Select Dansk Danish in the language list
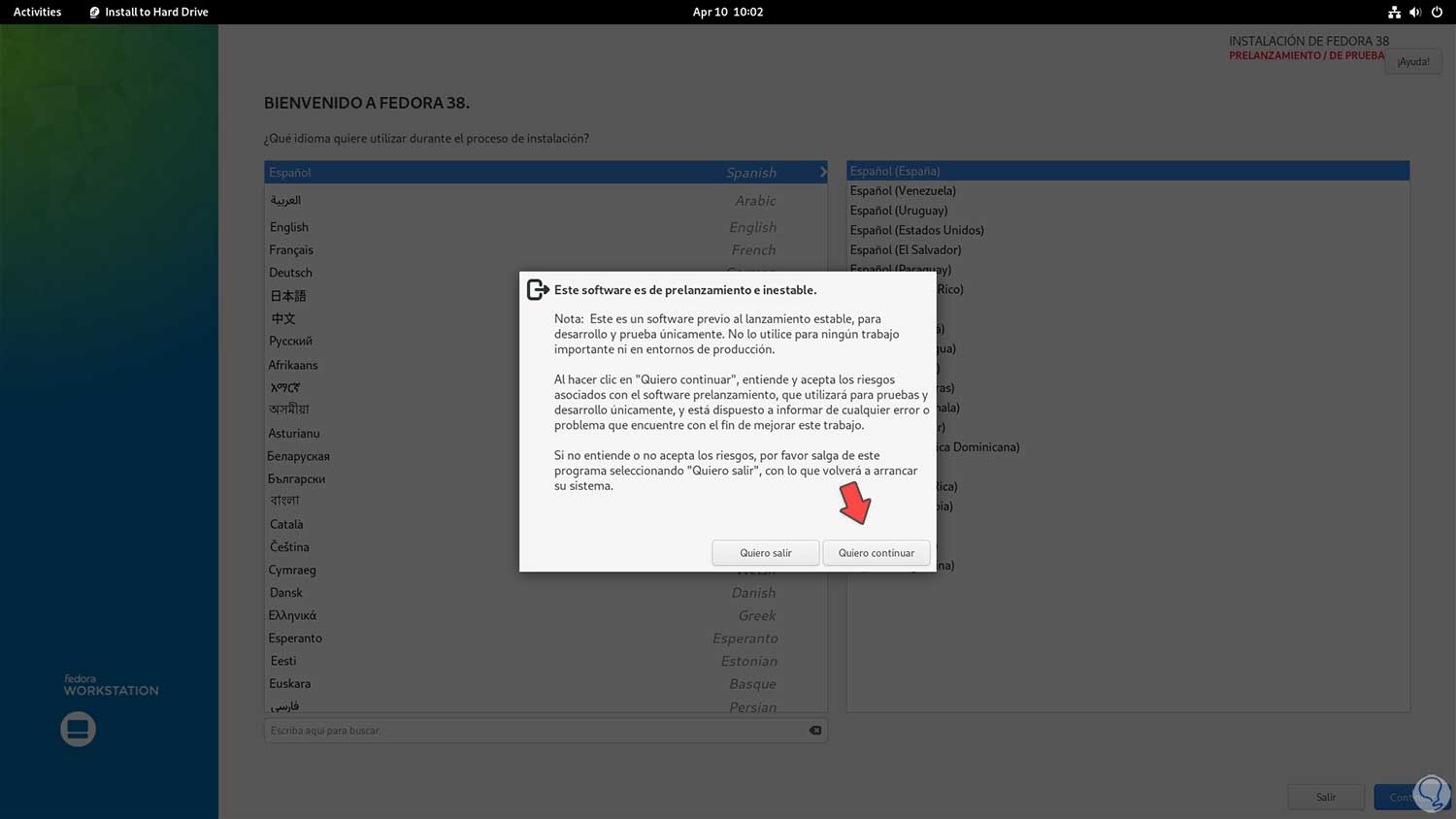 546,592
